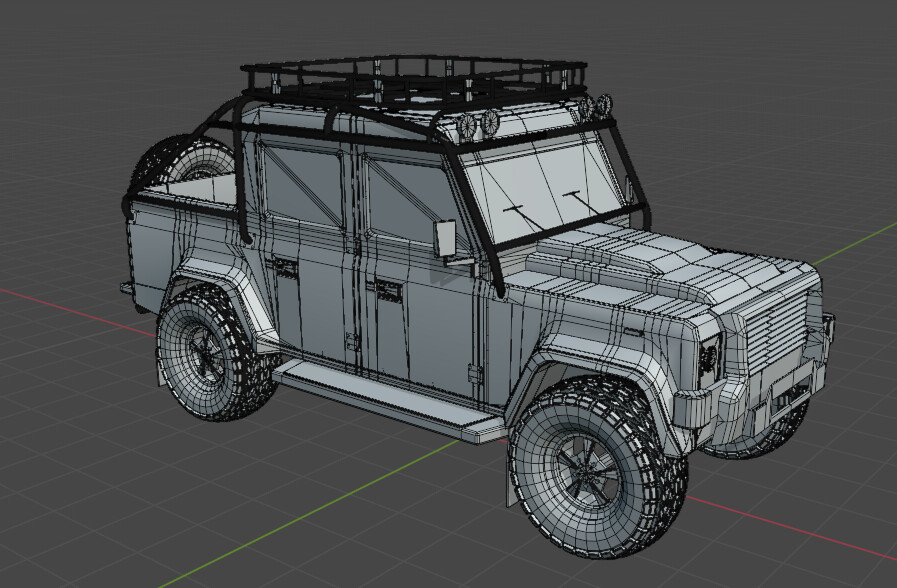Select the headlight next to the grille
This screenshot has height=588, width=897.
click(x=709, y=359)
